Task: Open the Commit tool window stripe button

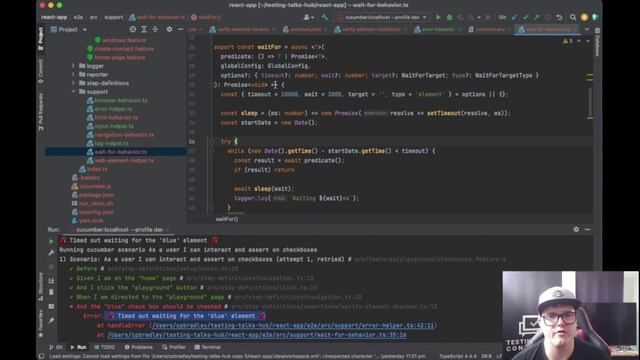Action: (x=41, y=71)
